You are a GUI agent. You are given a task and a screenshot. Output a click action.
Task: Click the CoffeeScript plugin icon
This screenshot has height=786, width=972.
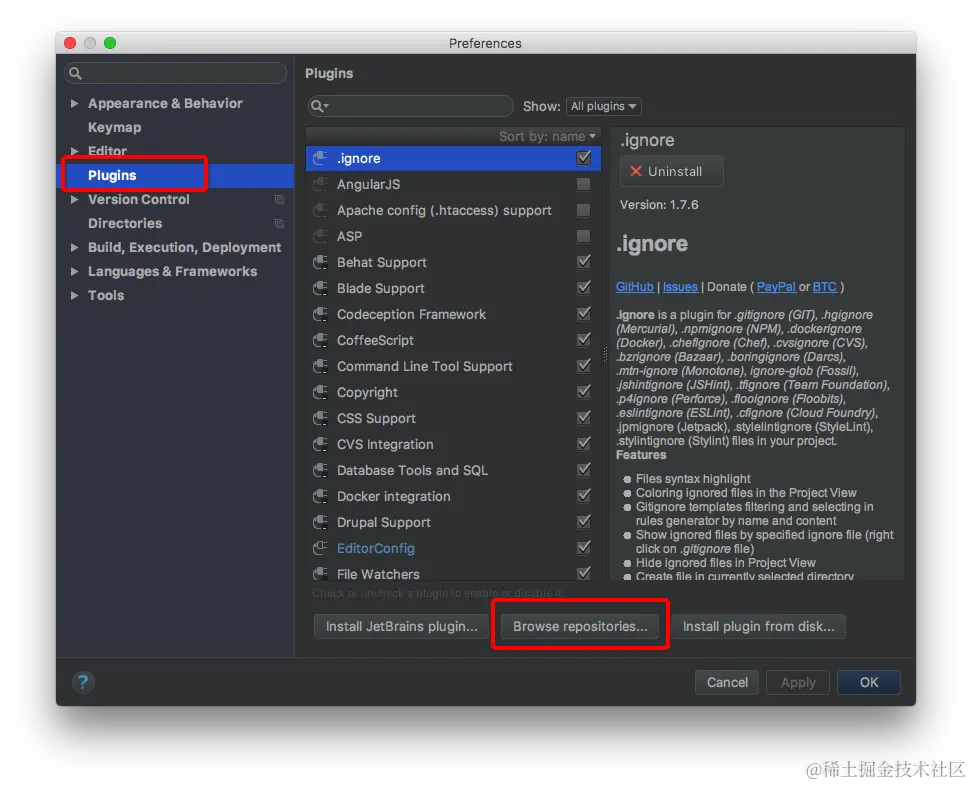pyautogui.click(x=320, y=340)
